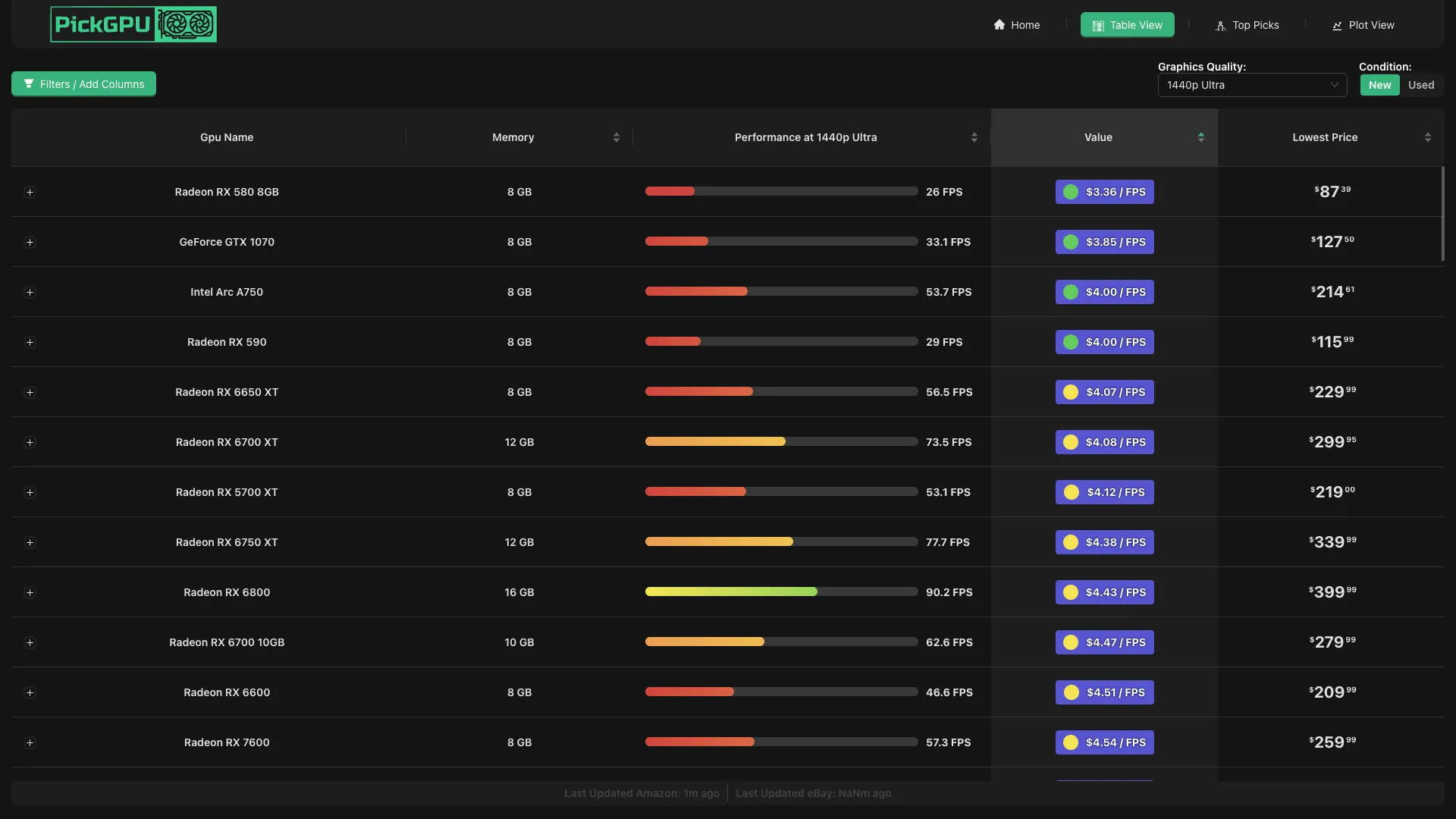
Task: Click the $4.51 / FPS value badge
Action: 1104,692
